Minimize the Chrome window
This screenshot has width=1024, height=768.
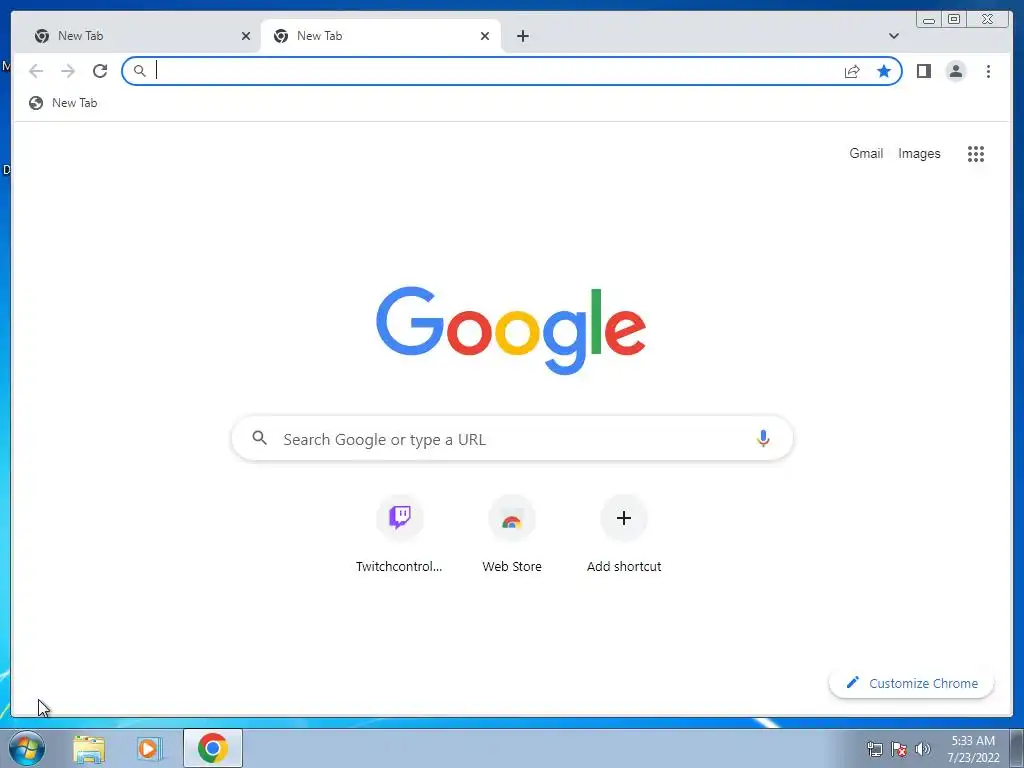coord(929,19)
